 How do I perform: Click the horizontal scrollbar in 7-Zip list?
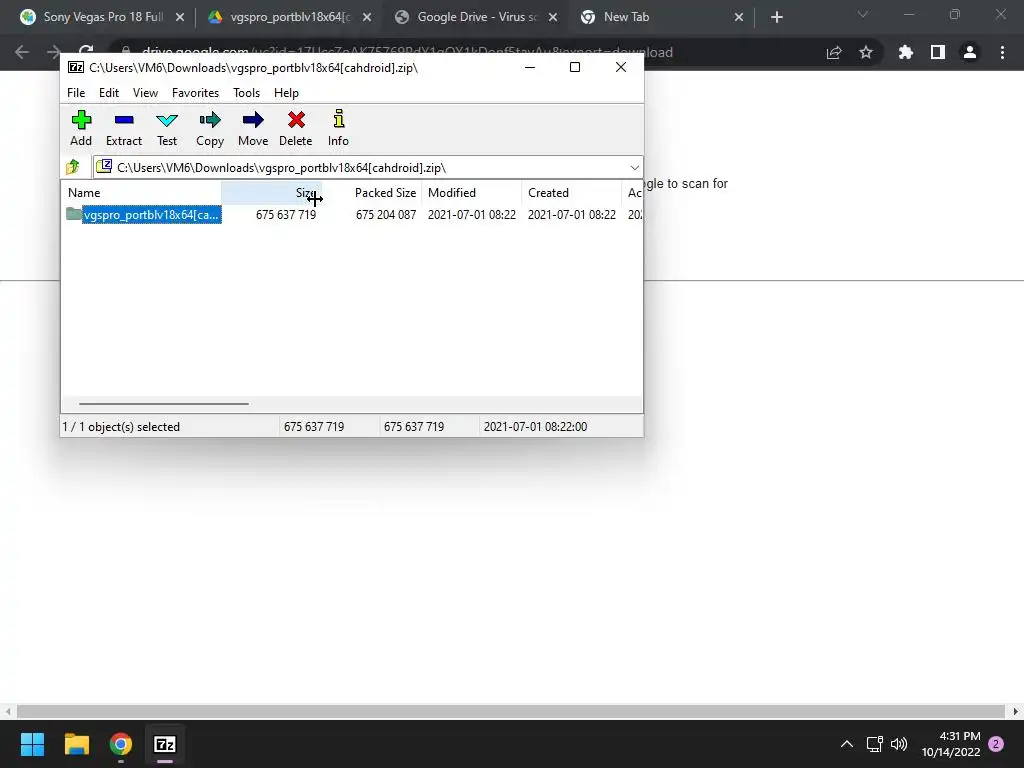coord(163,404)
